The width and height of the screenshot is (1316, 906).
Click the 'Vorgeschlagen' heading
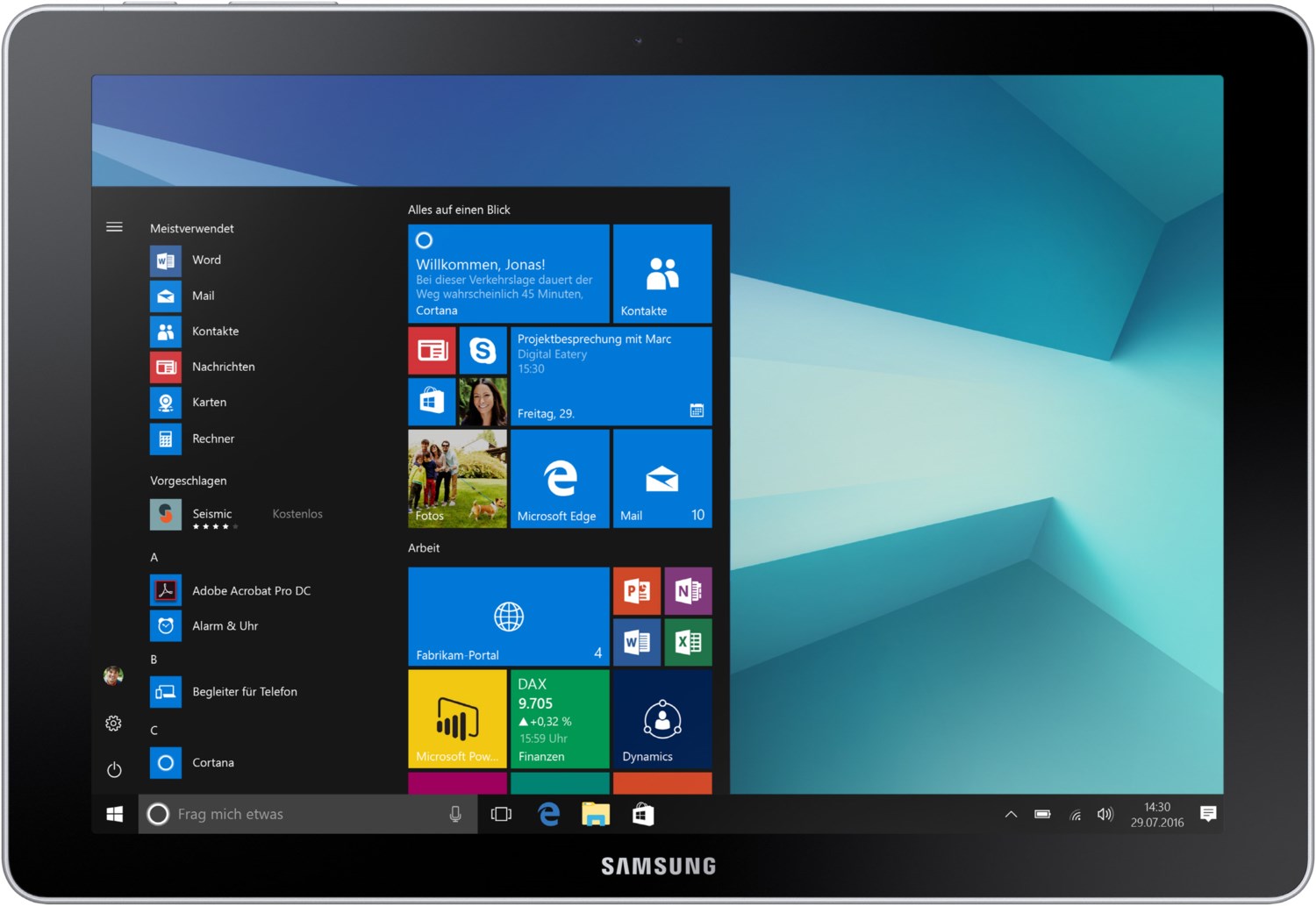[x=189, y=482]
